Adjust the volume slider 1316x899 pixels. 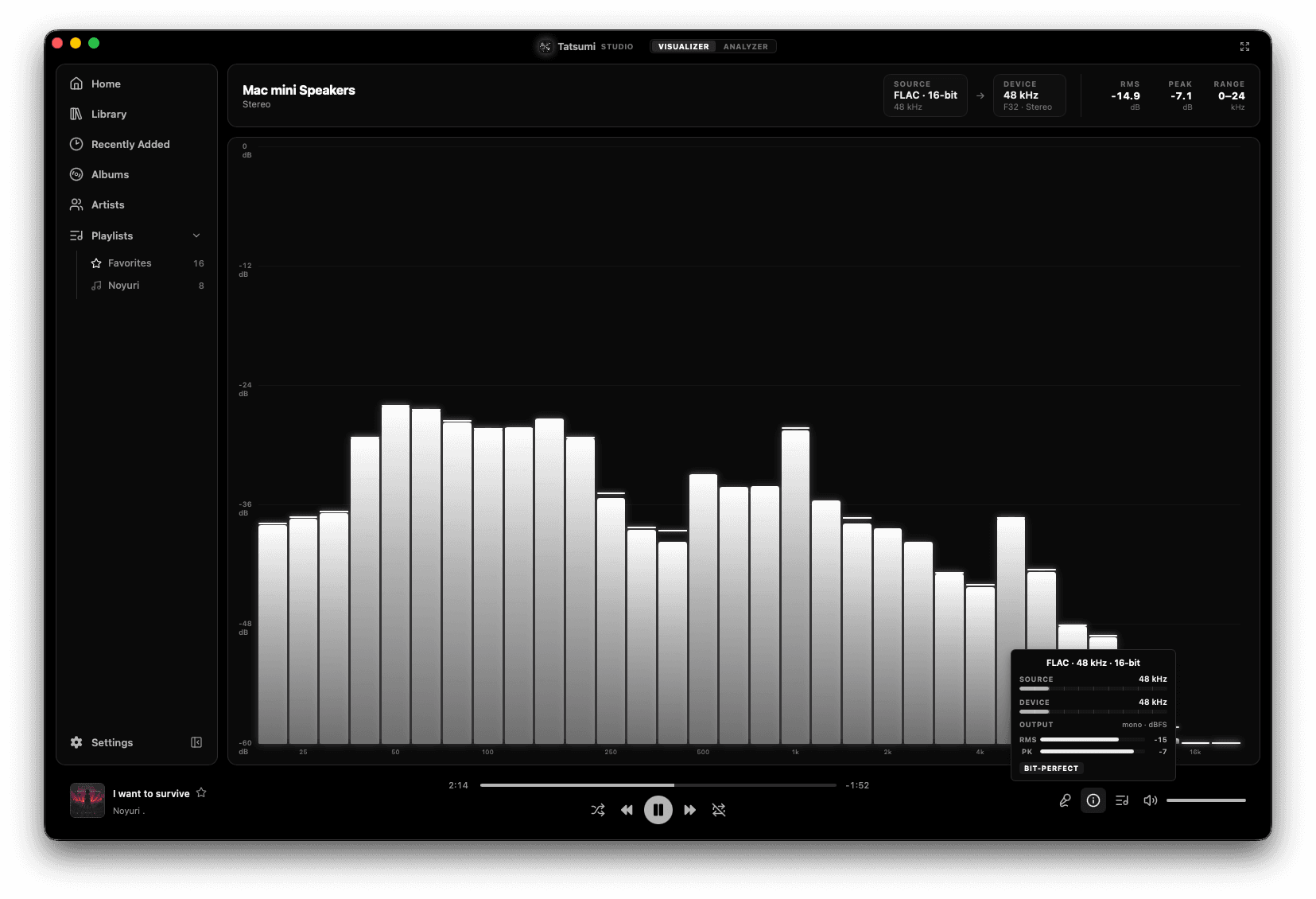tap(1205, 800)
